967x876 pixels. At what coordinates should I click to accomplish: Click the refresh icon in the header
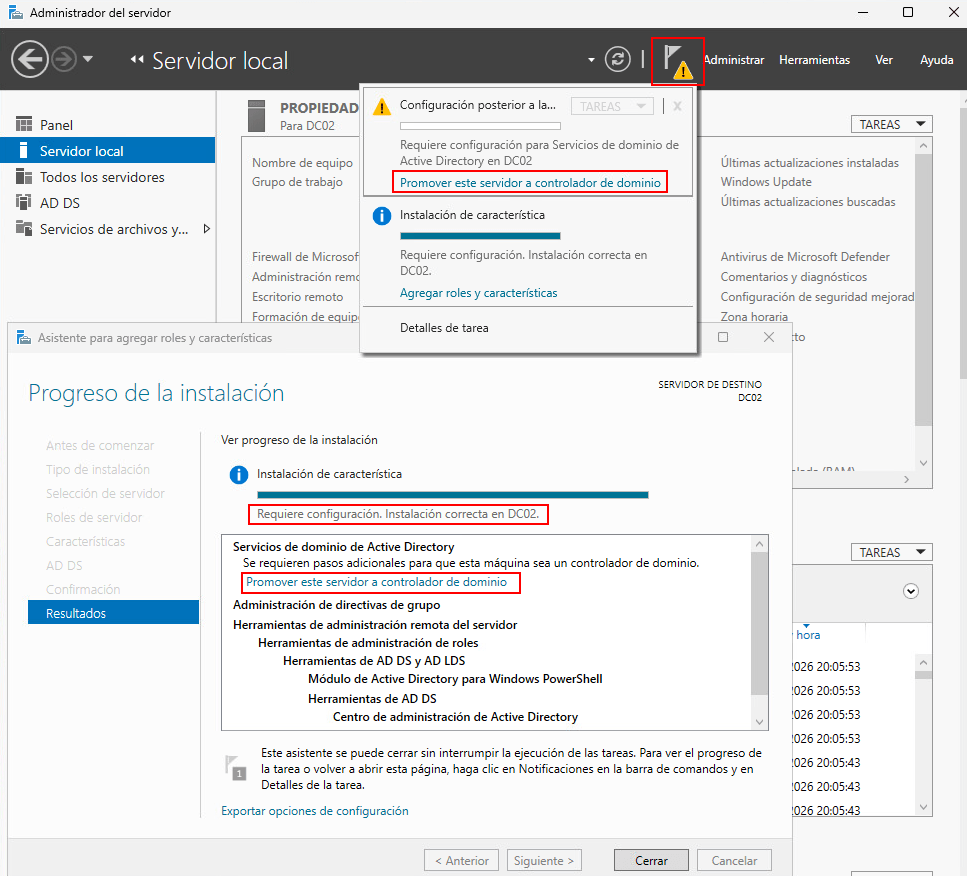(618, 60)
